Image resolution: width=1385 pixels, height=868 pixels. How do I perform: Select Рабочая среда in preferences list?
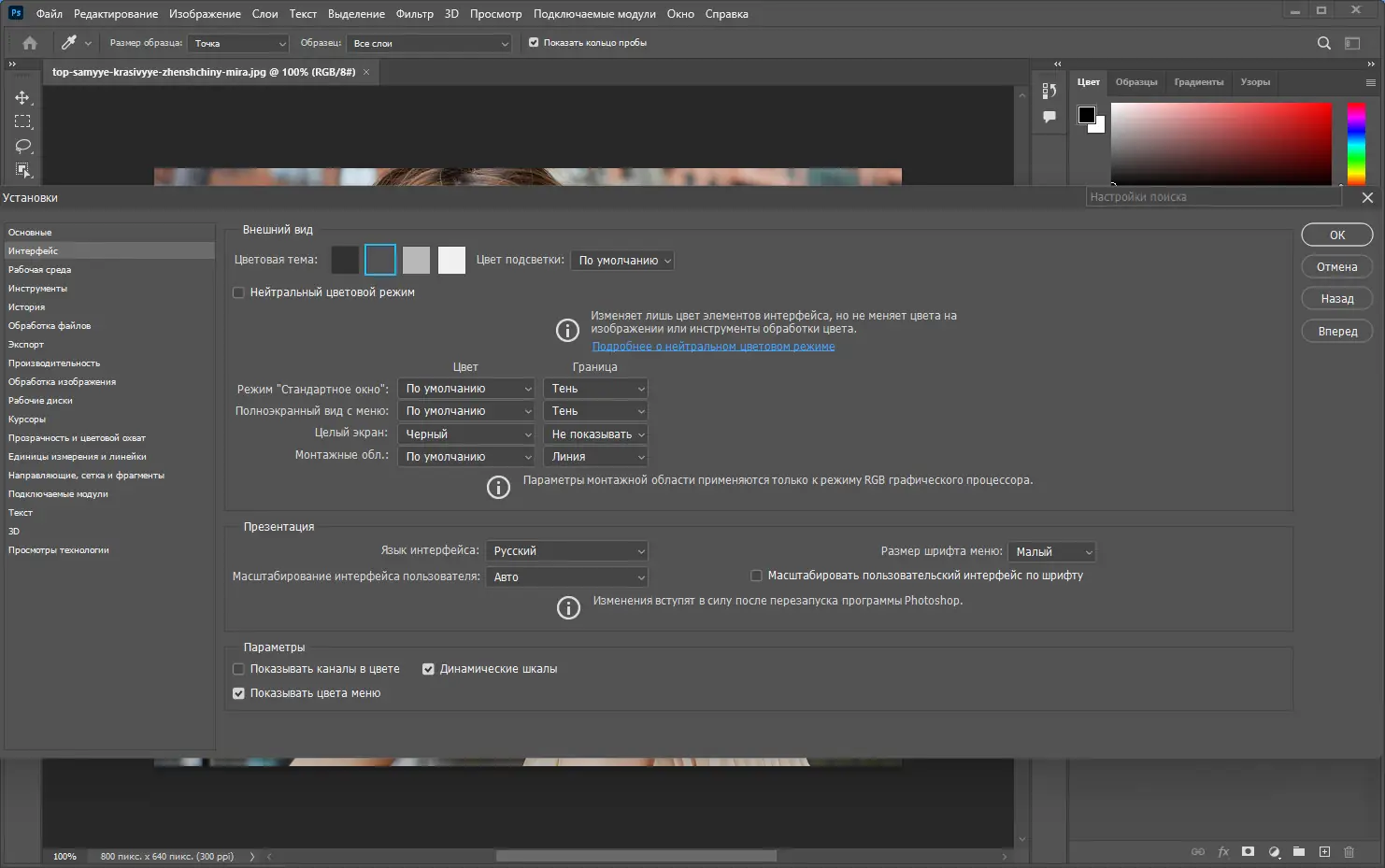110,270
